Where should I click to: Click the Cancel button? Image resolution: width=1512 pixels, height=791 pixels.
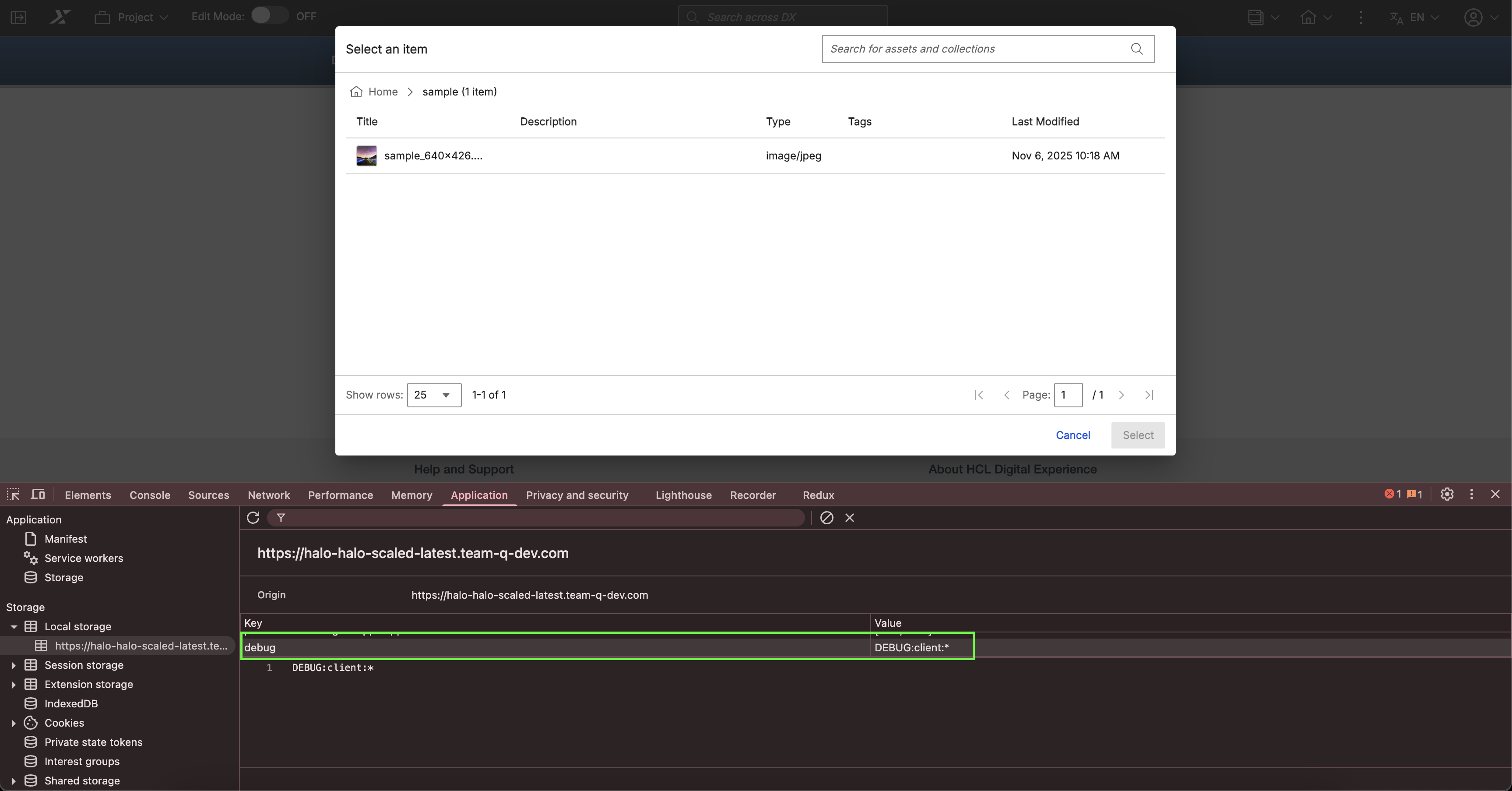(1072, 435)
